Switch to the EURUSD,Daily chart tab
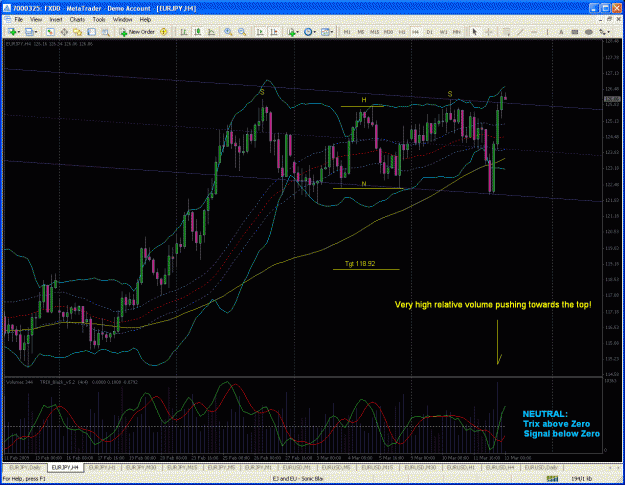625x485 pixels. [x=541, y=467]
